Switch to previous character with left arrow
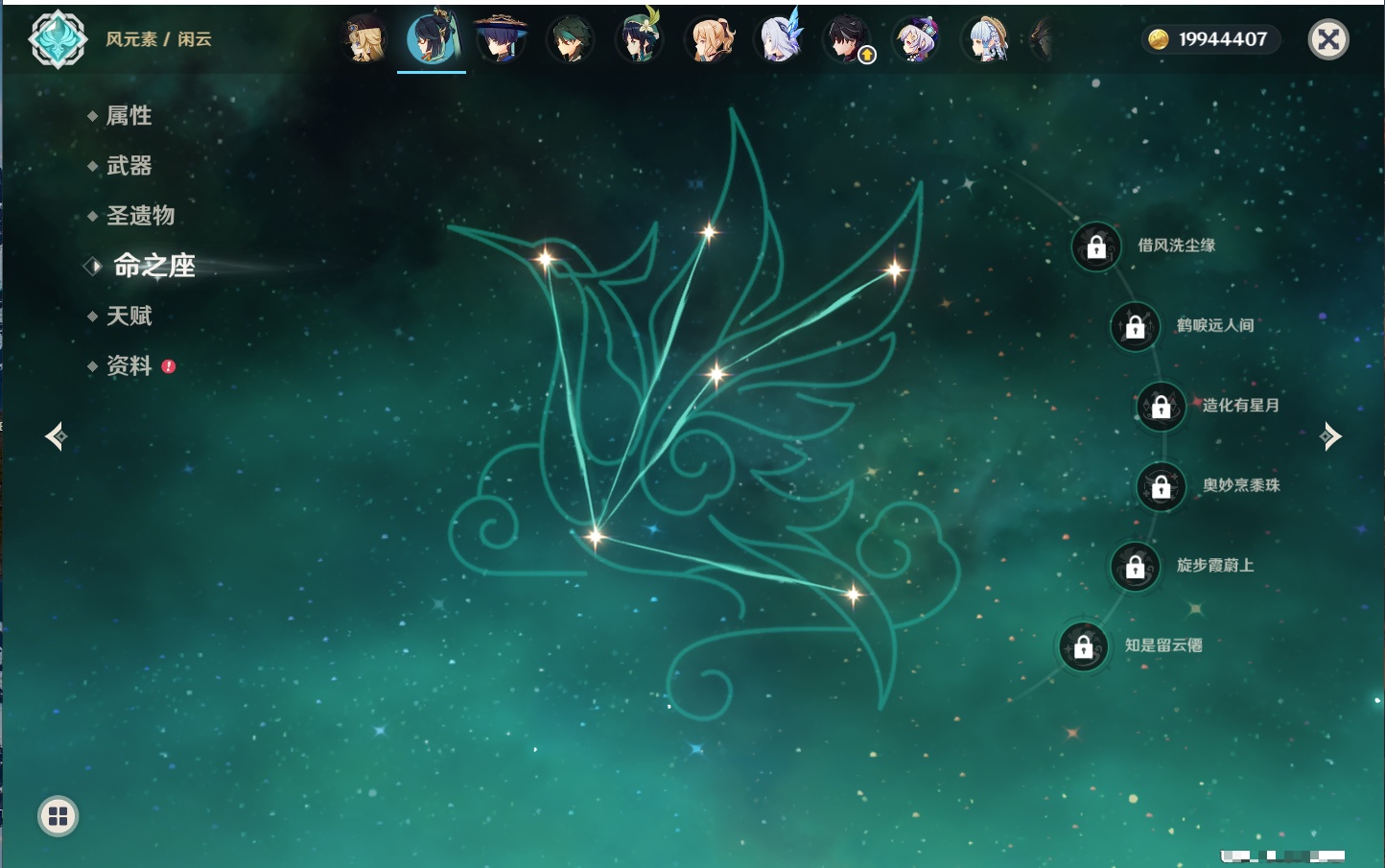1385x868 pixels. pos(57,436)
